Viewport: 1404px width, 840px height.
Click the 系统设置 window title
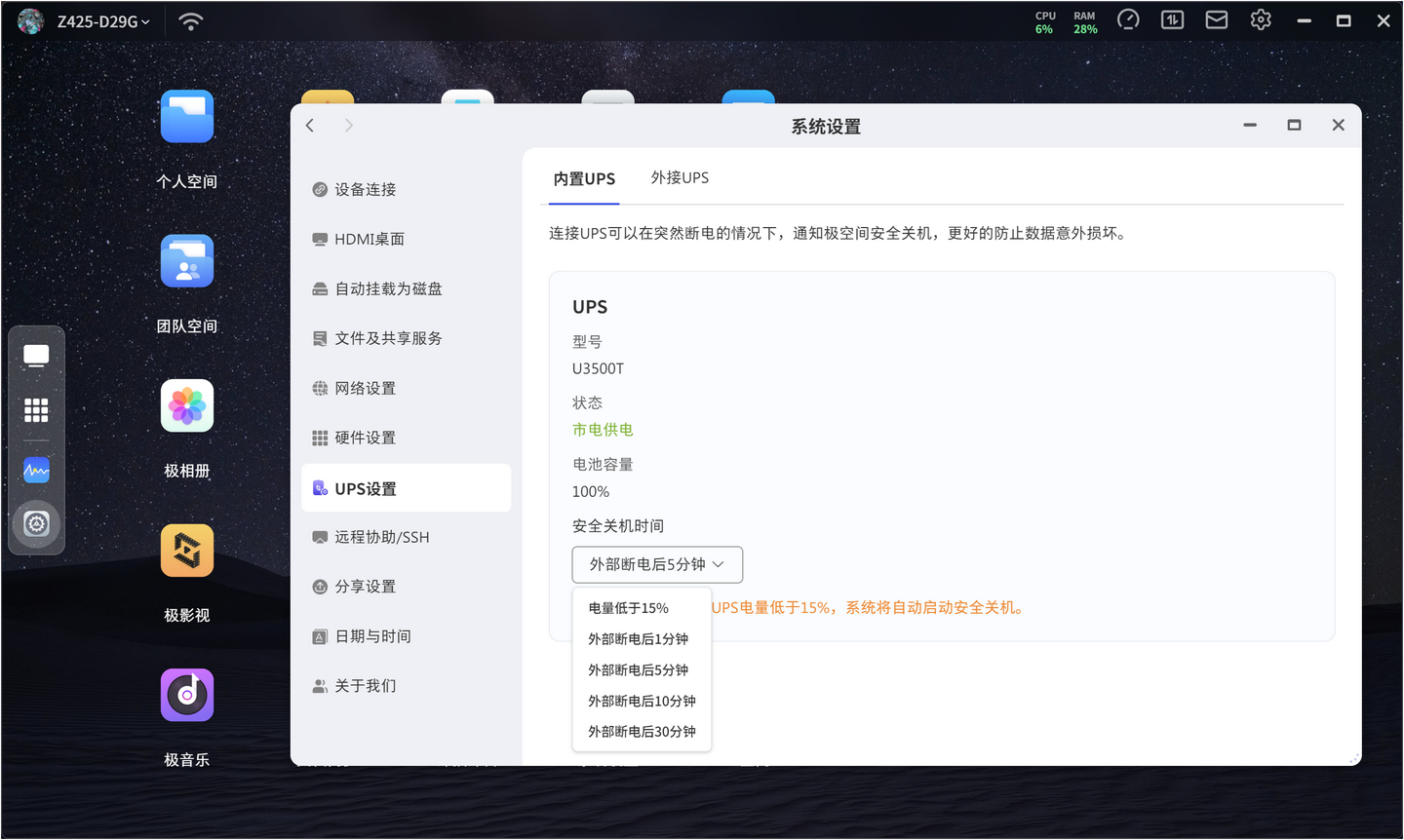pos(826,127)
